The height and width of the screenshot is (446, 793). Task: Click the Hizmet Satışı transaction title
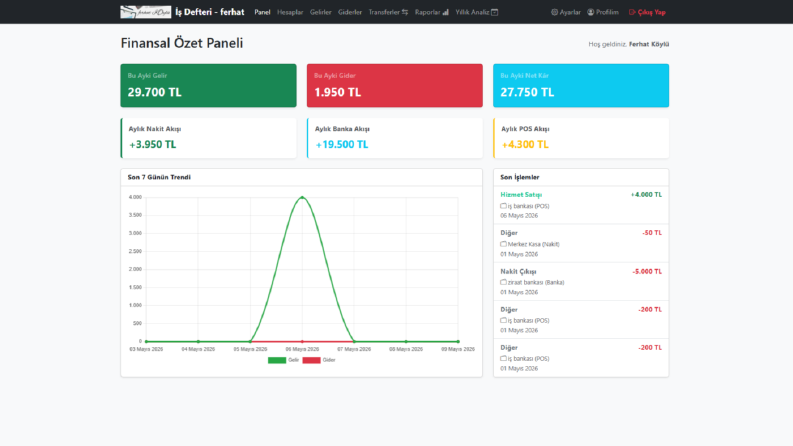tap(521, 195)
